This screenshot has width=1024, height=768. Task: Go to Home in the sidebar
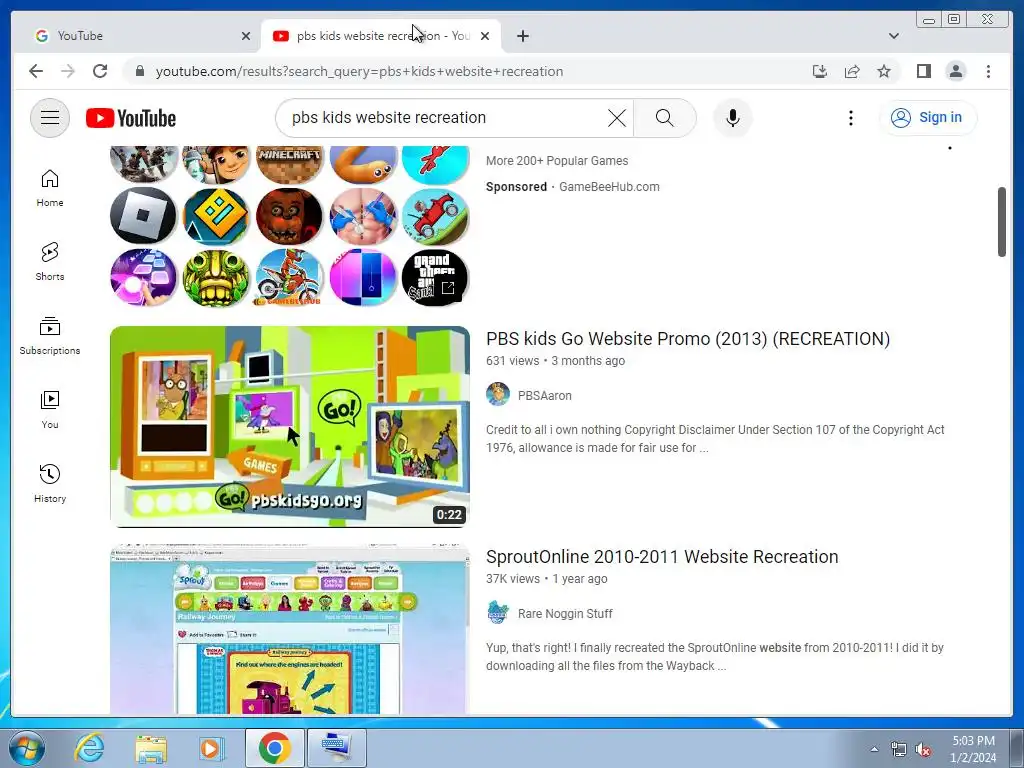pyautogui.click(x=50, y=189)
